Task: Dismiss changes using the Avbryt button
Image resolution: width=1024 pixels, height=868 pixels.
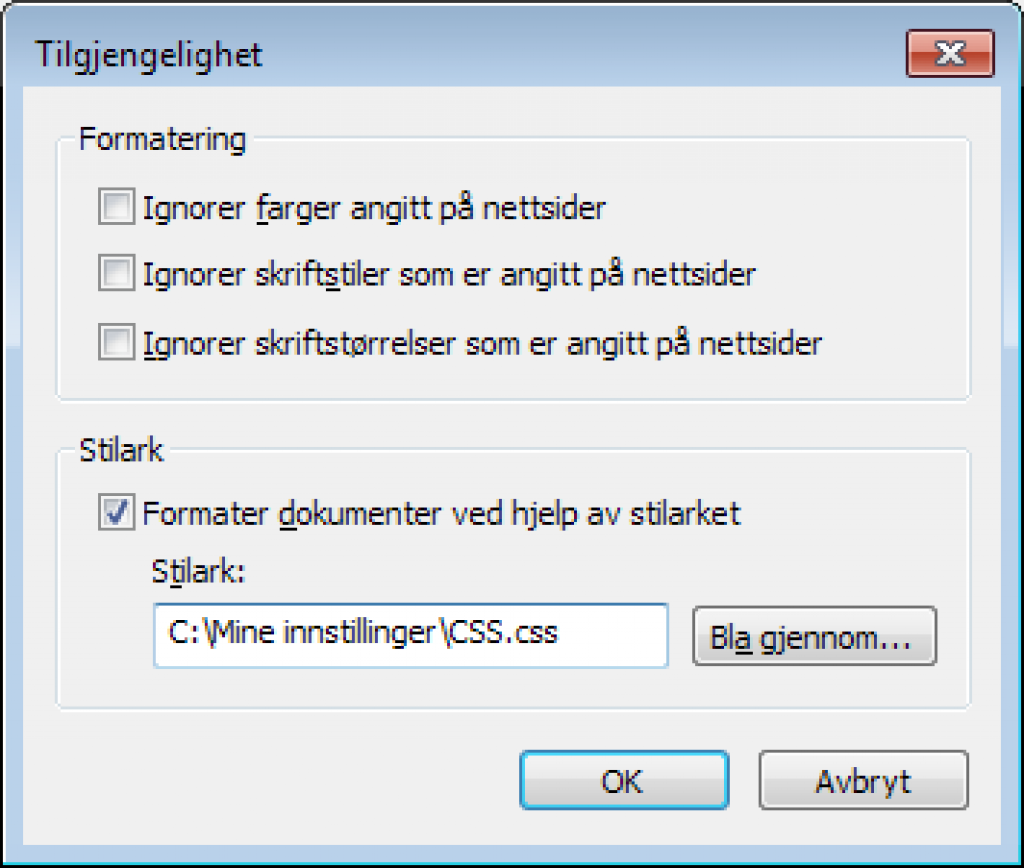Action: (x=862, y=781)
